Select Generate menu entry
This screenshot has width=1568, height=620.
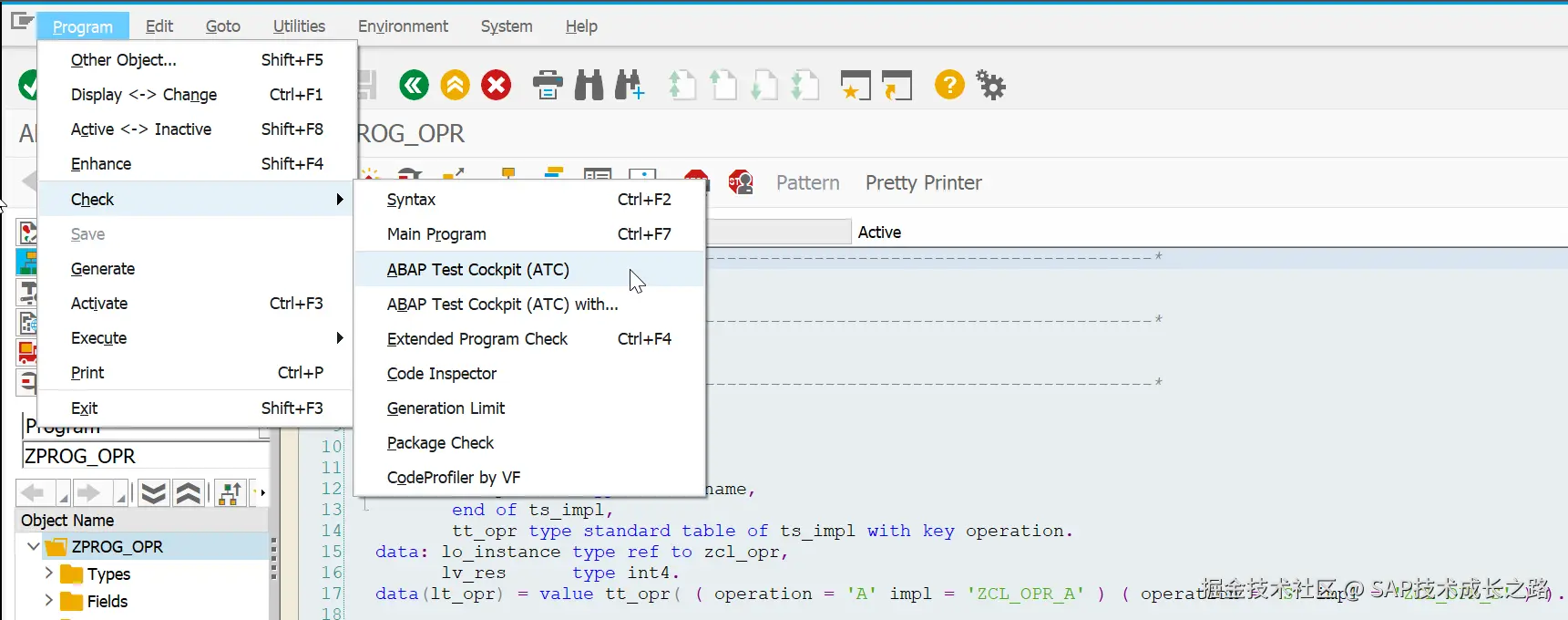197,269
